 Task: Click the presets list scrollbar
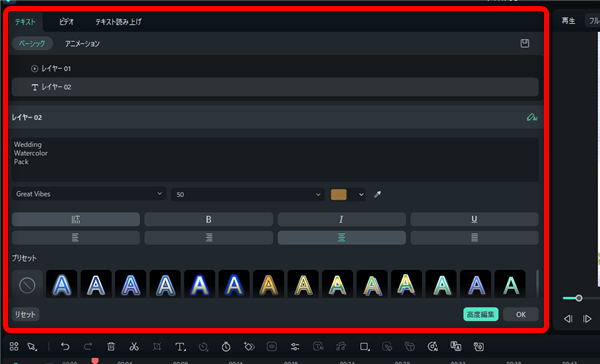537,284
